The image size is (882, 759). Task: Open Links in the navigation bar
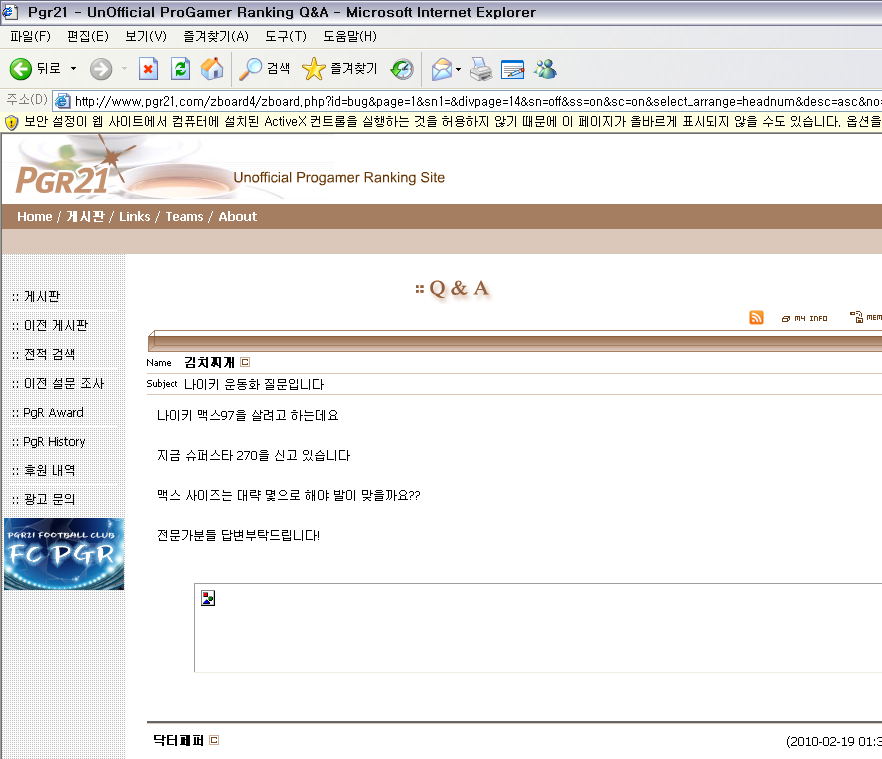tap(134, 217)
